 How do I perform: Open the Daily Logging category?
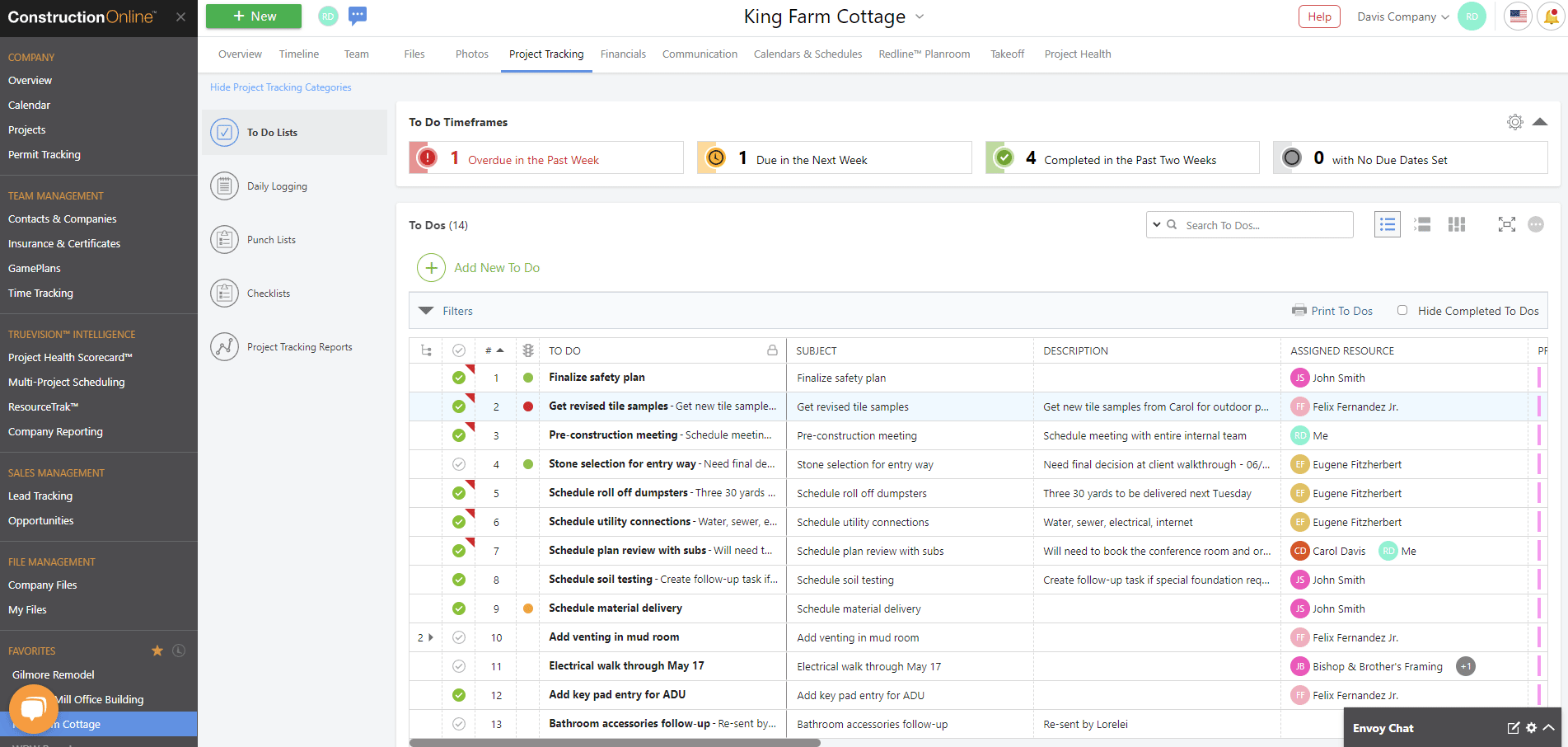(x=277, y=186)
